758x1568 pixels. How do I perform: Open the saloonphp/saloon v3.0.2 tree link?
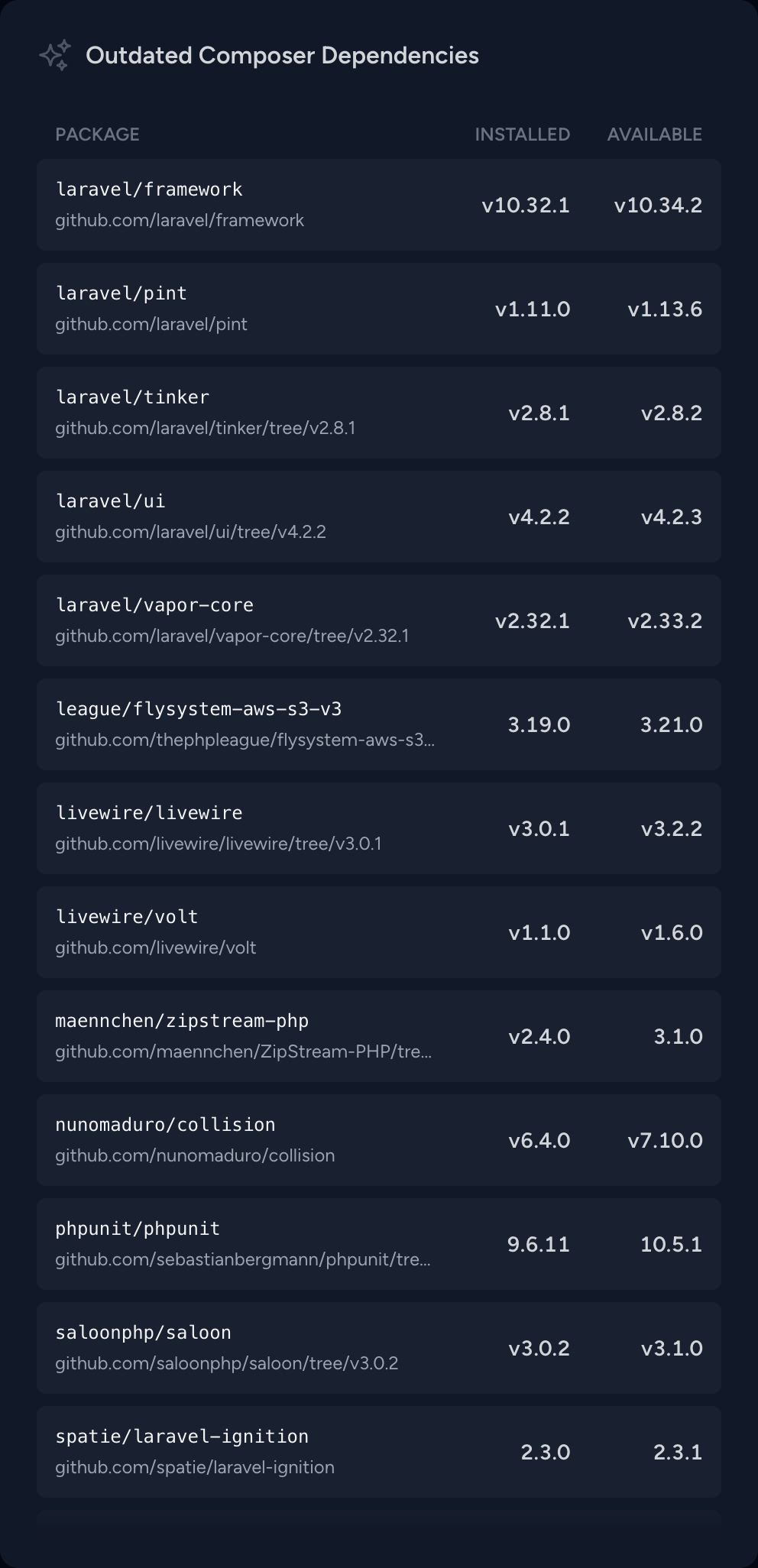(x=226, y=1364)
